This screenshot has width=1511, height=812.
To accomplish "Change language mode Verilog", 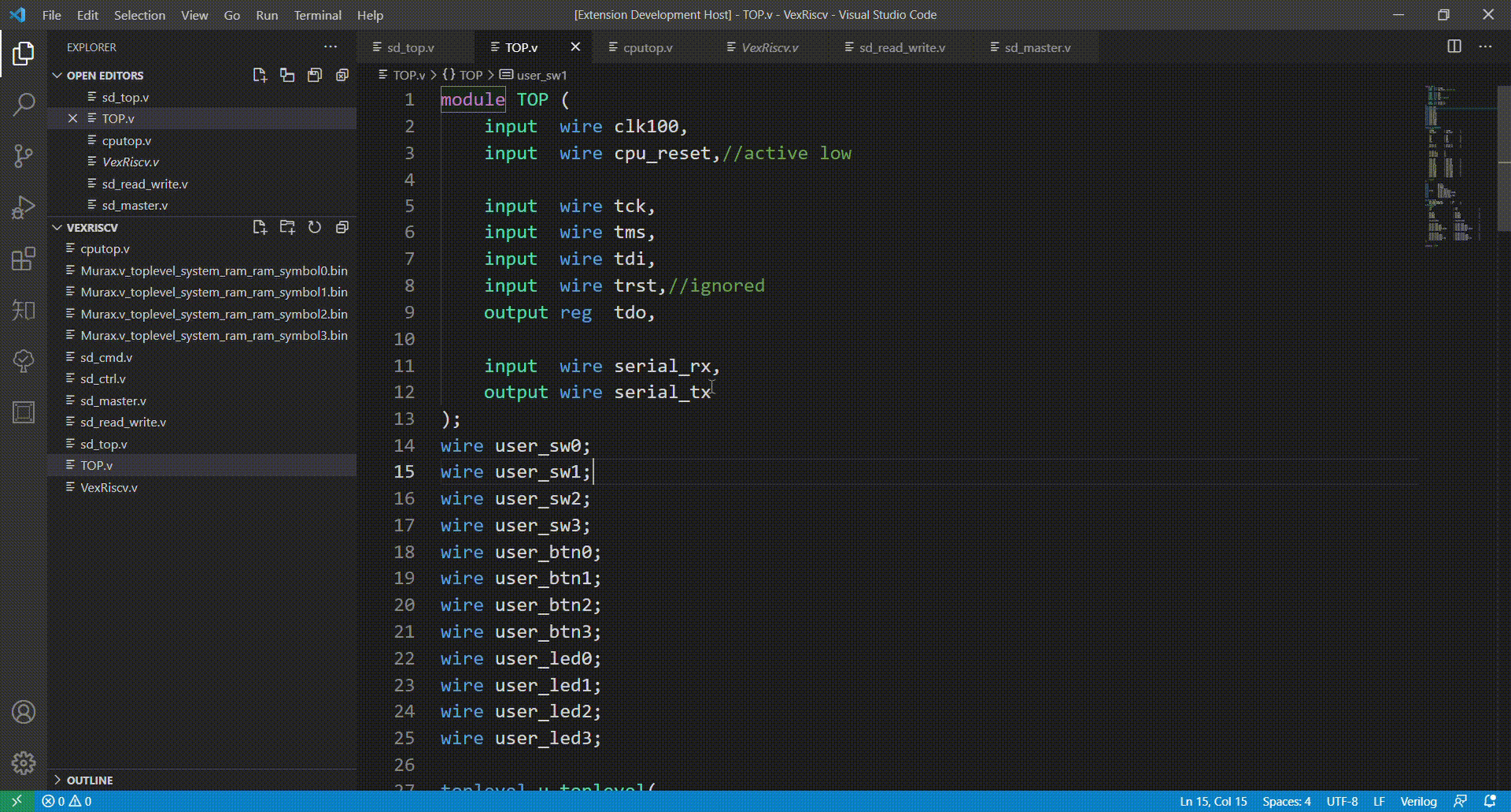I will tap(1418, 801).
